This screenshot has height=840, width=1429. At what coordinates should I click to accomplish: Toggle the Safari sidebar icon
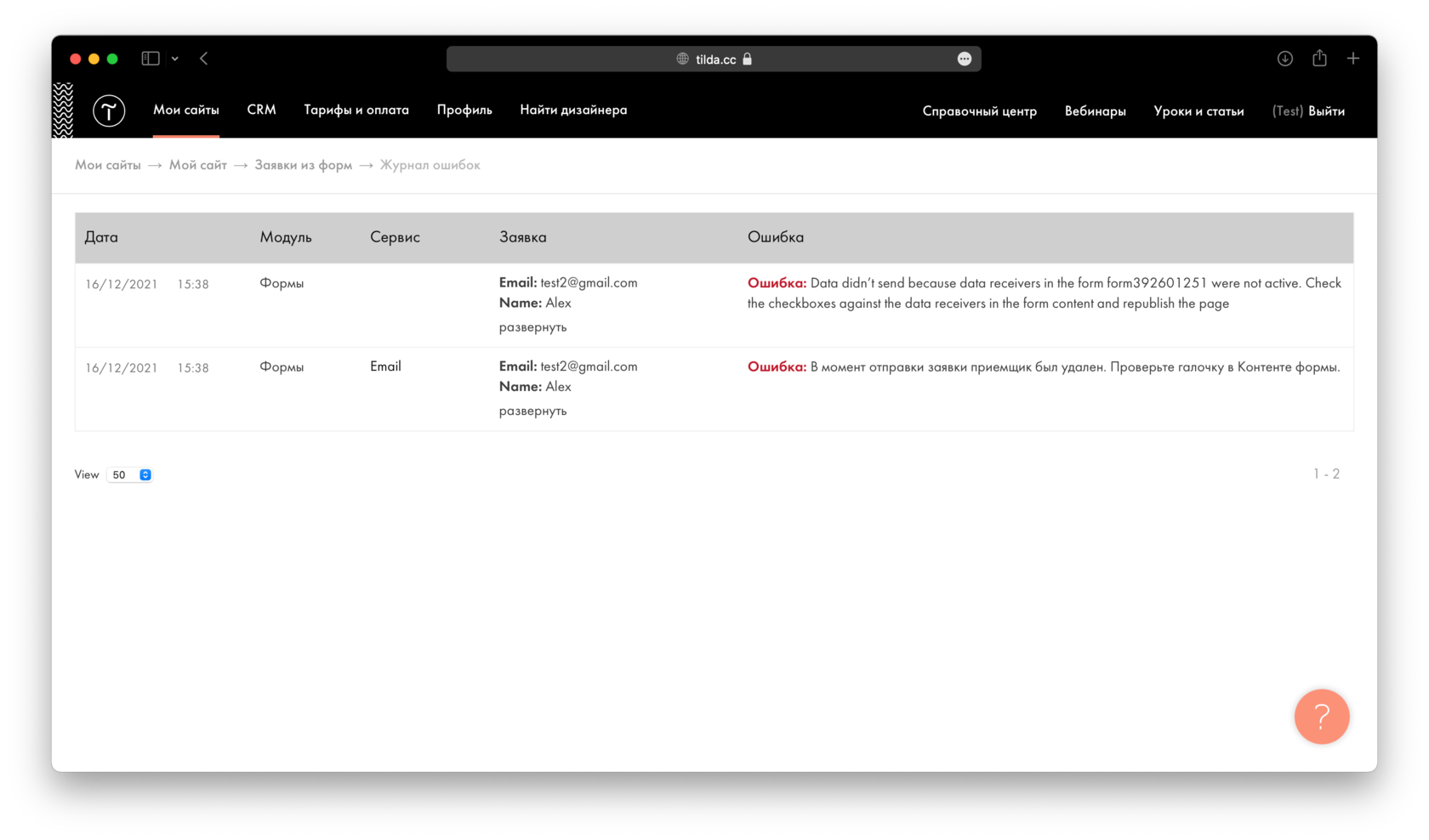click(151, 59)
